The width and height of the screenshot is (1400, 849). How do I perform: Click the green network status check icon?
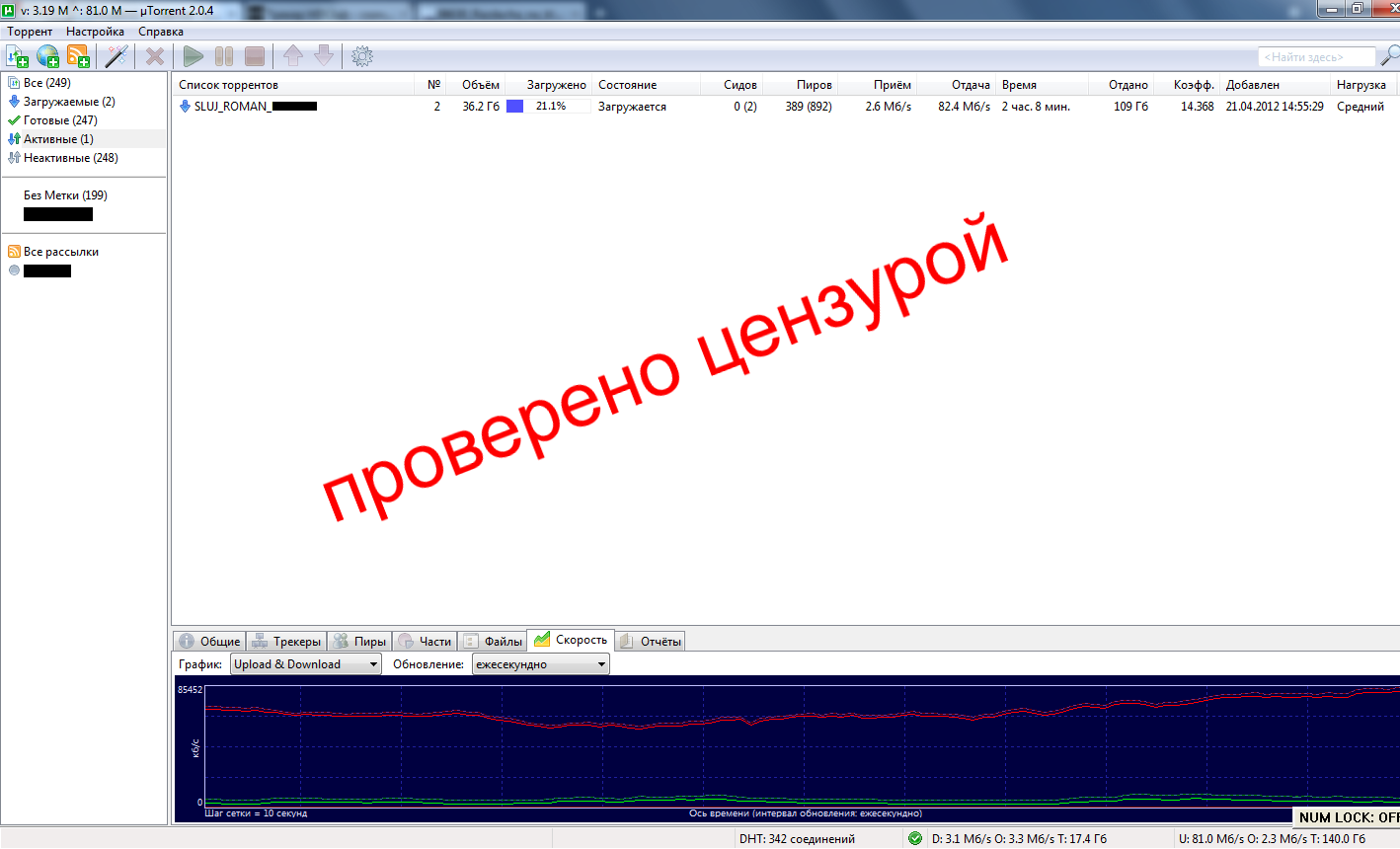point(915,838)
